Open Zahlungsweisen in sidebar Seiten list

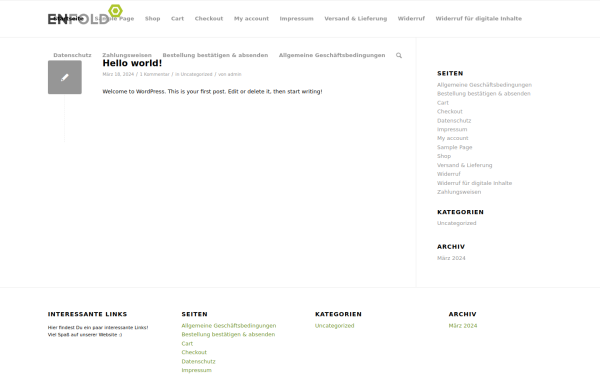459,192
